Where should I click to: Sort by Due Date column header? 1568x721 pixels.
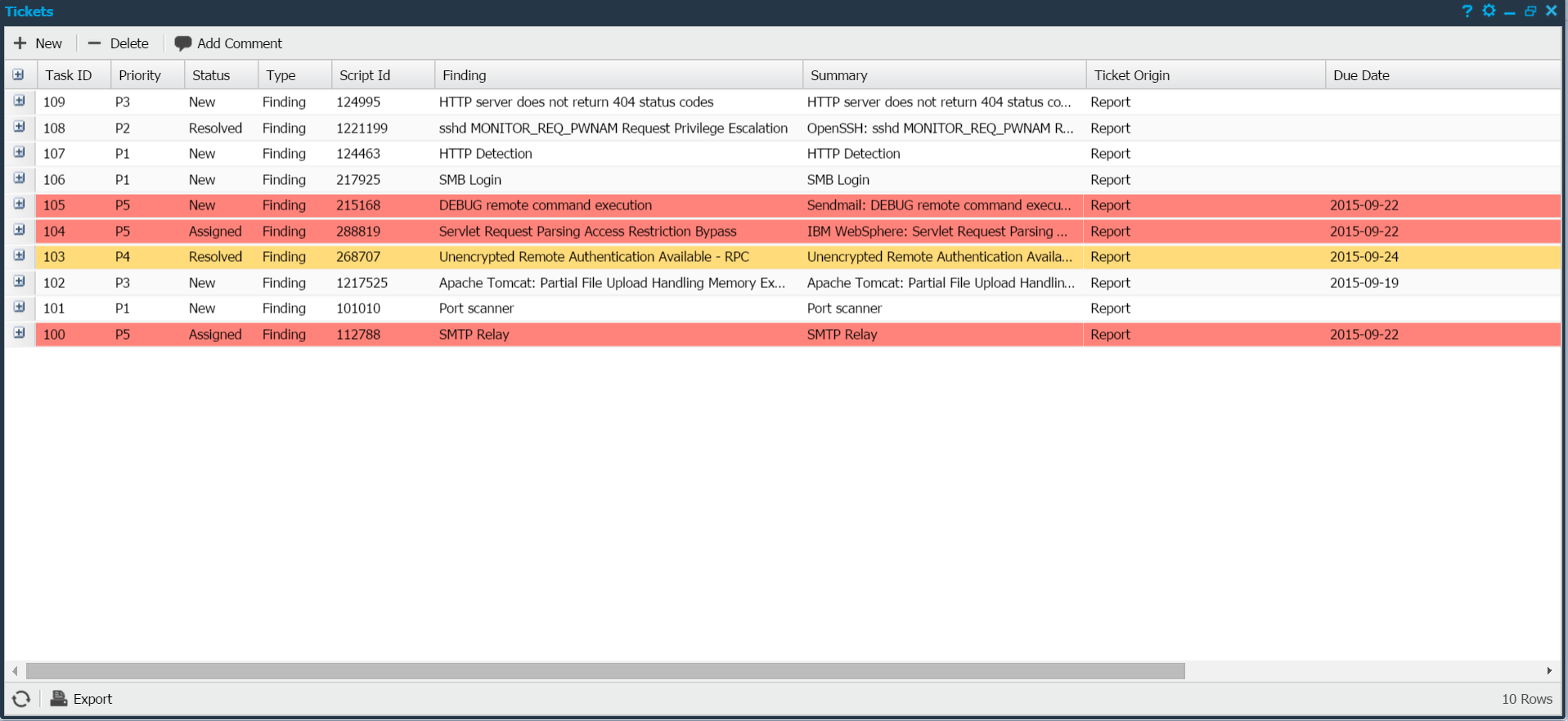tap(1361, 75)
